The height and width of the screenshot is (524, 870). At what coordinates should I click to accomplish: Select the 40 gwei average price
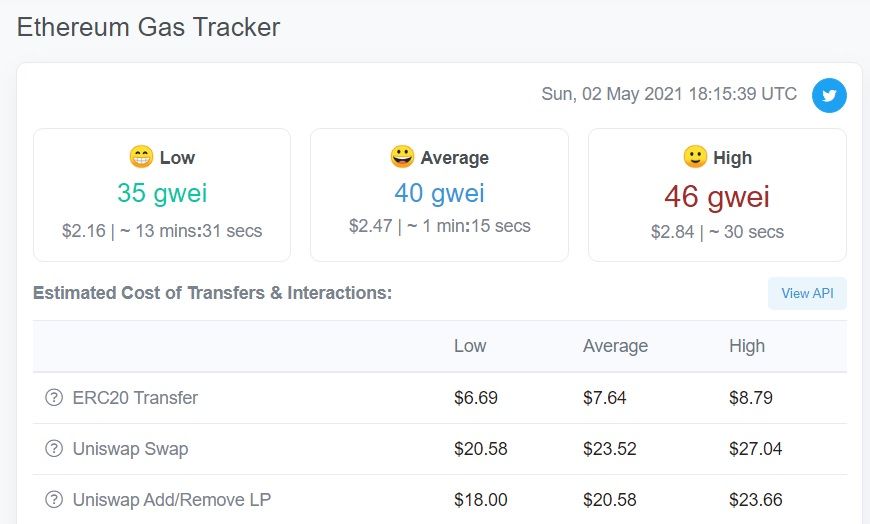click(x=439, y=193)
